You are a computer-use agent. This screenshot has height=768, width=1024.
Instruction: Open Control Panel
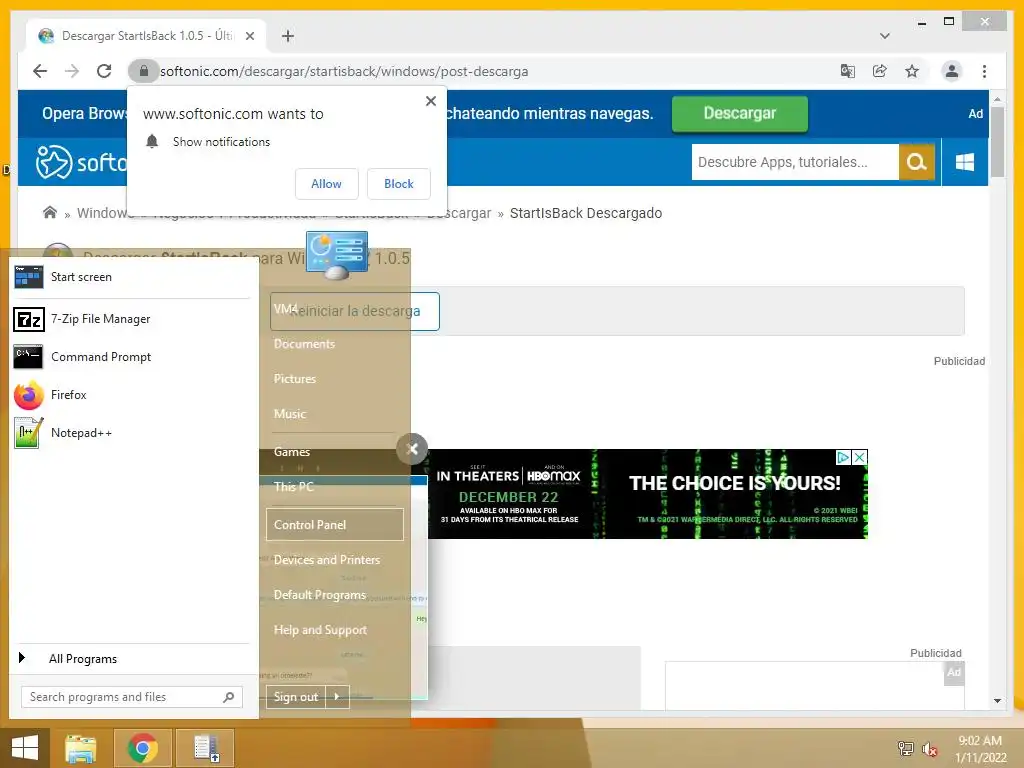[334, 524]
